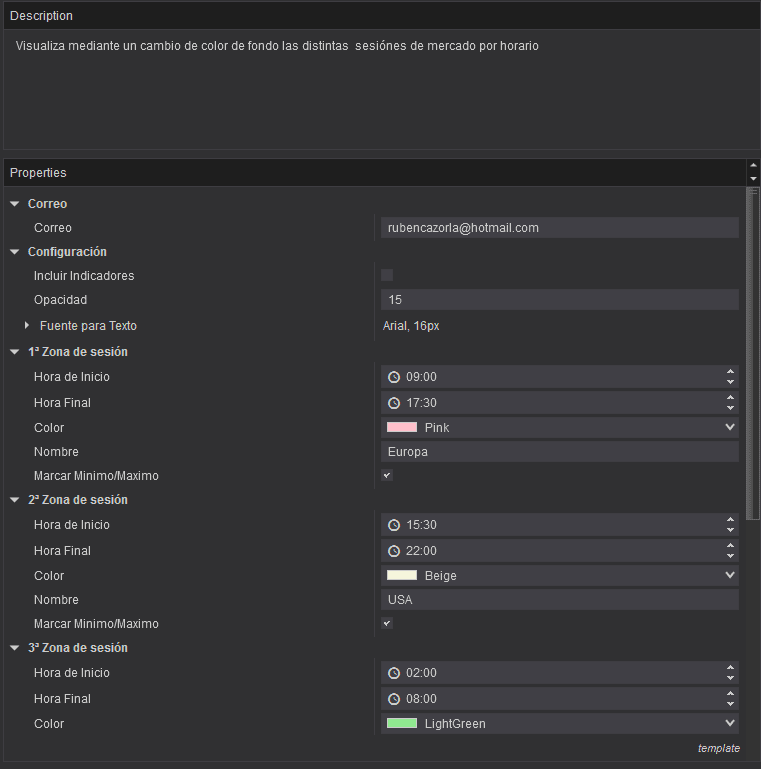Click the Opacidad value field

(559, 300)
